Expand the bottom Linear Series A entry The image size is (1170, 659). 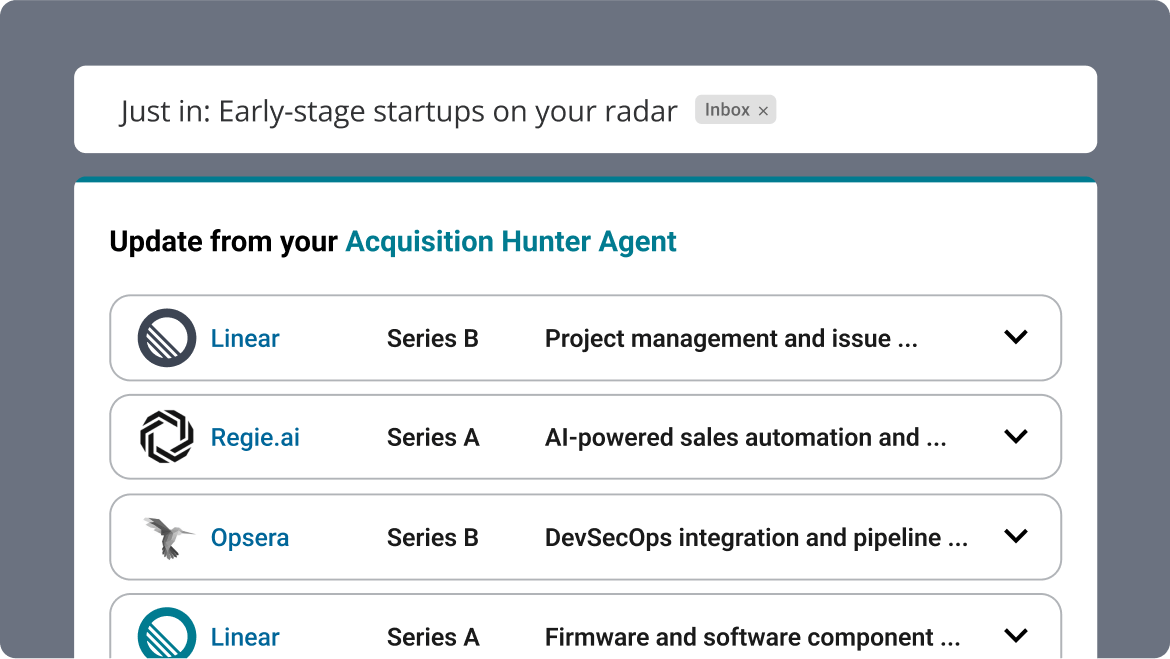click(1016, 634)
